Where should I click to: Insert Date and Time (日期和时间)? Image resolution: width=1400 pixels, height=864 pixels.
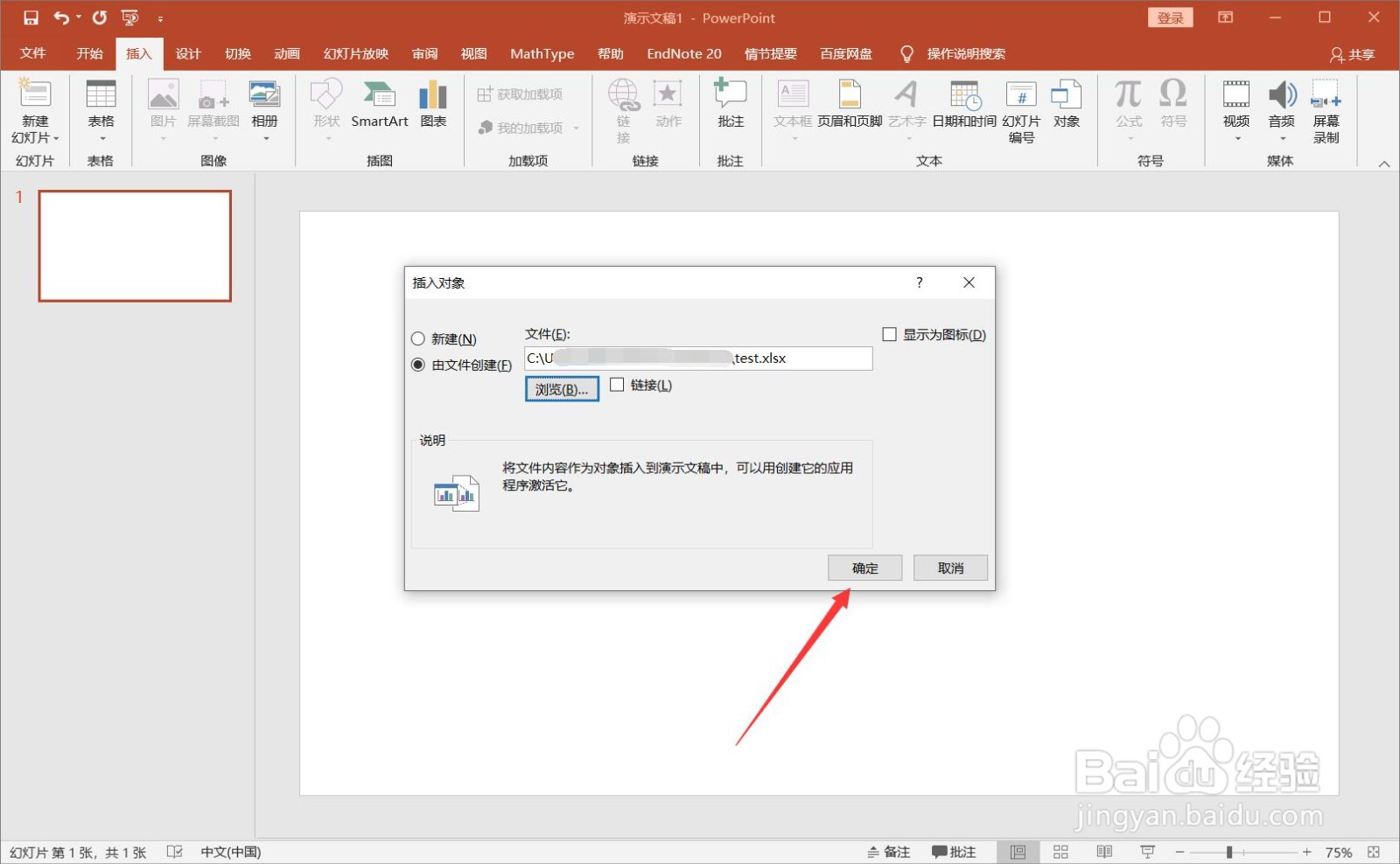tap(964, 105)
